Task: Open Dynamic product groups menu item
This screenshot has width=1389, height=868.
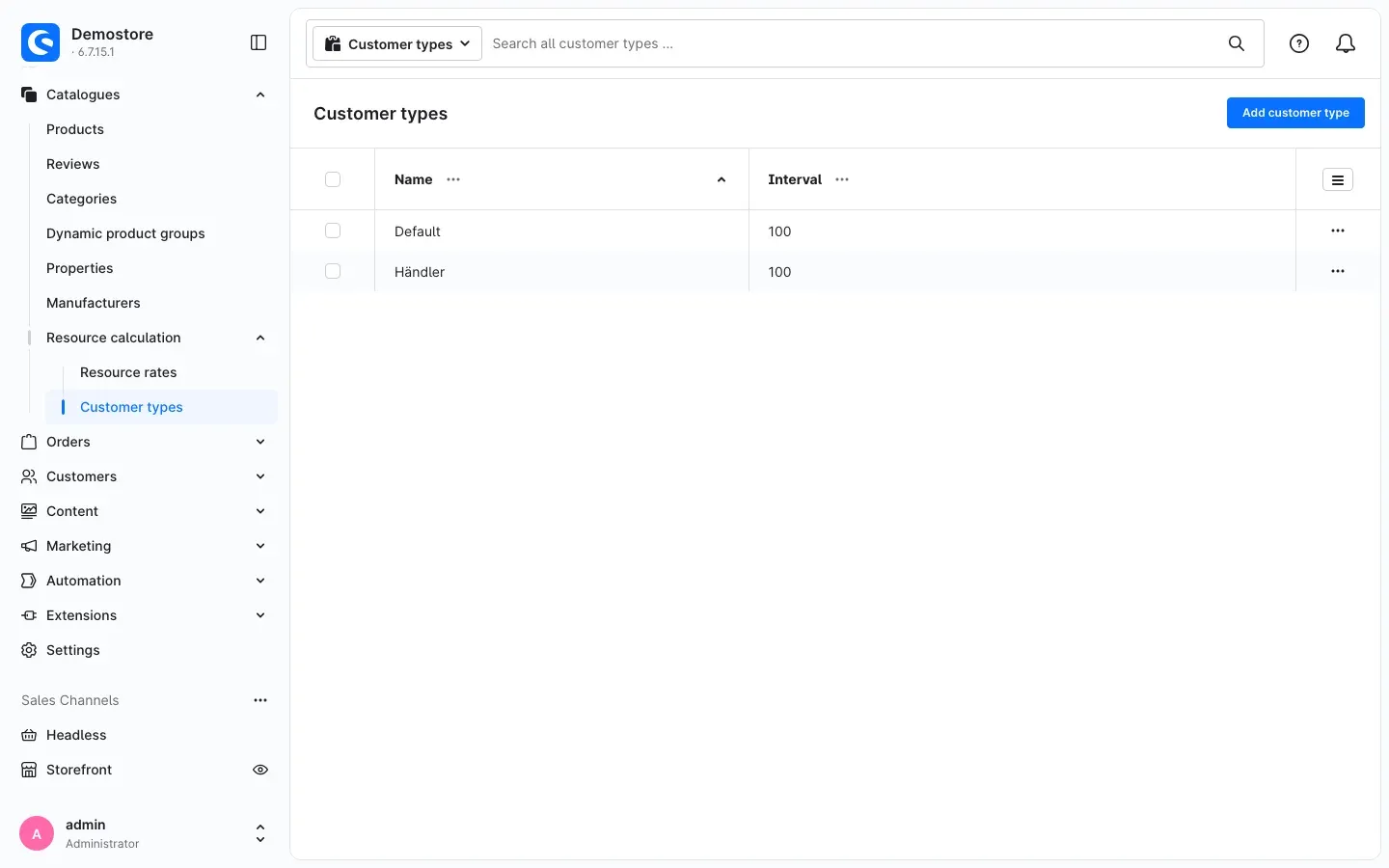Action: [x=125, y=233]
